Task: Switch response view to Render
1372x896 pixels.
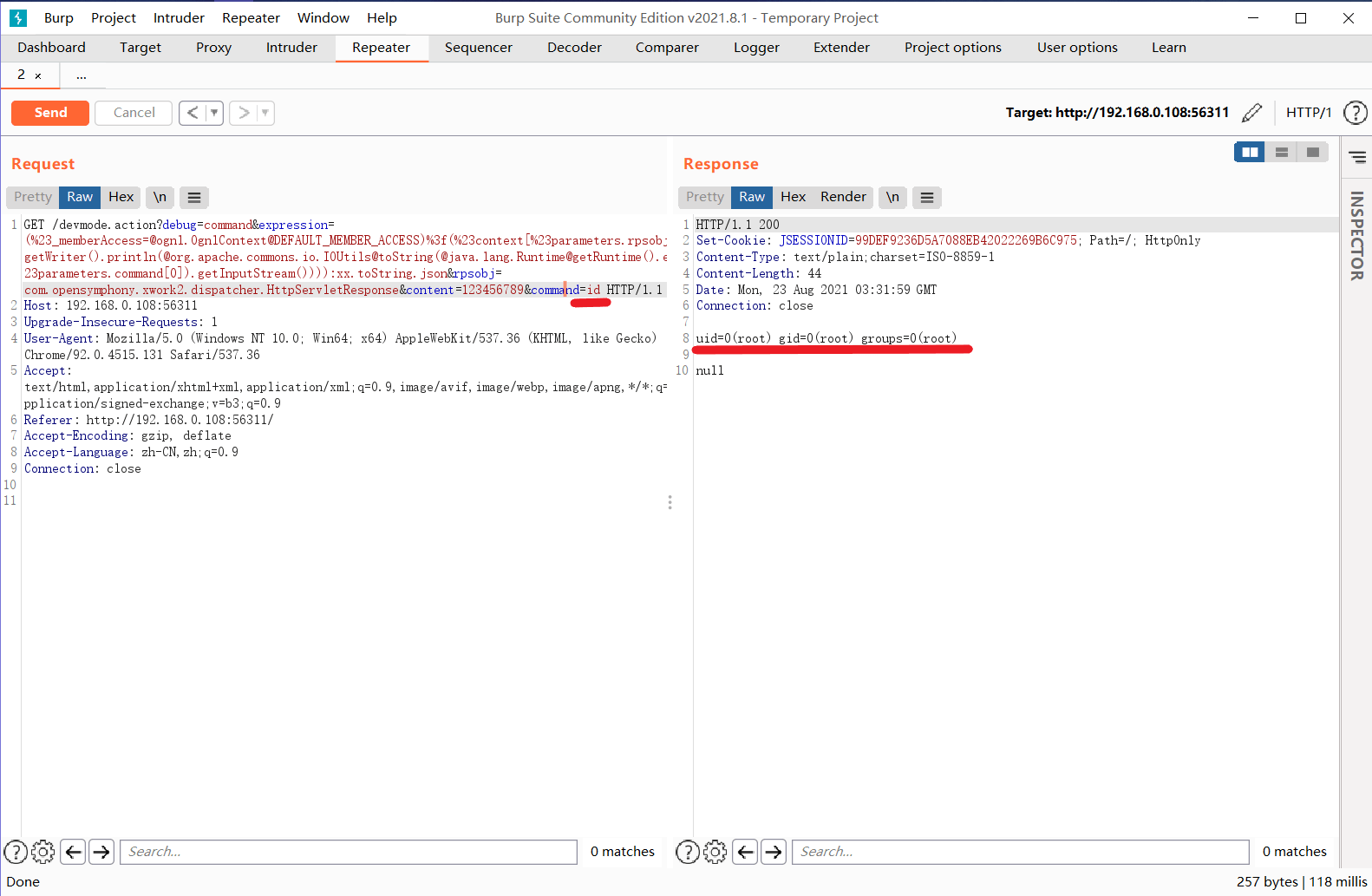Action: (843, 198)
